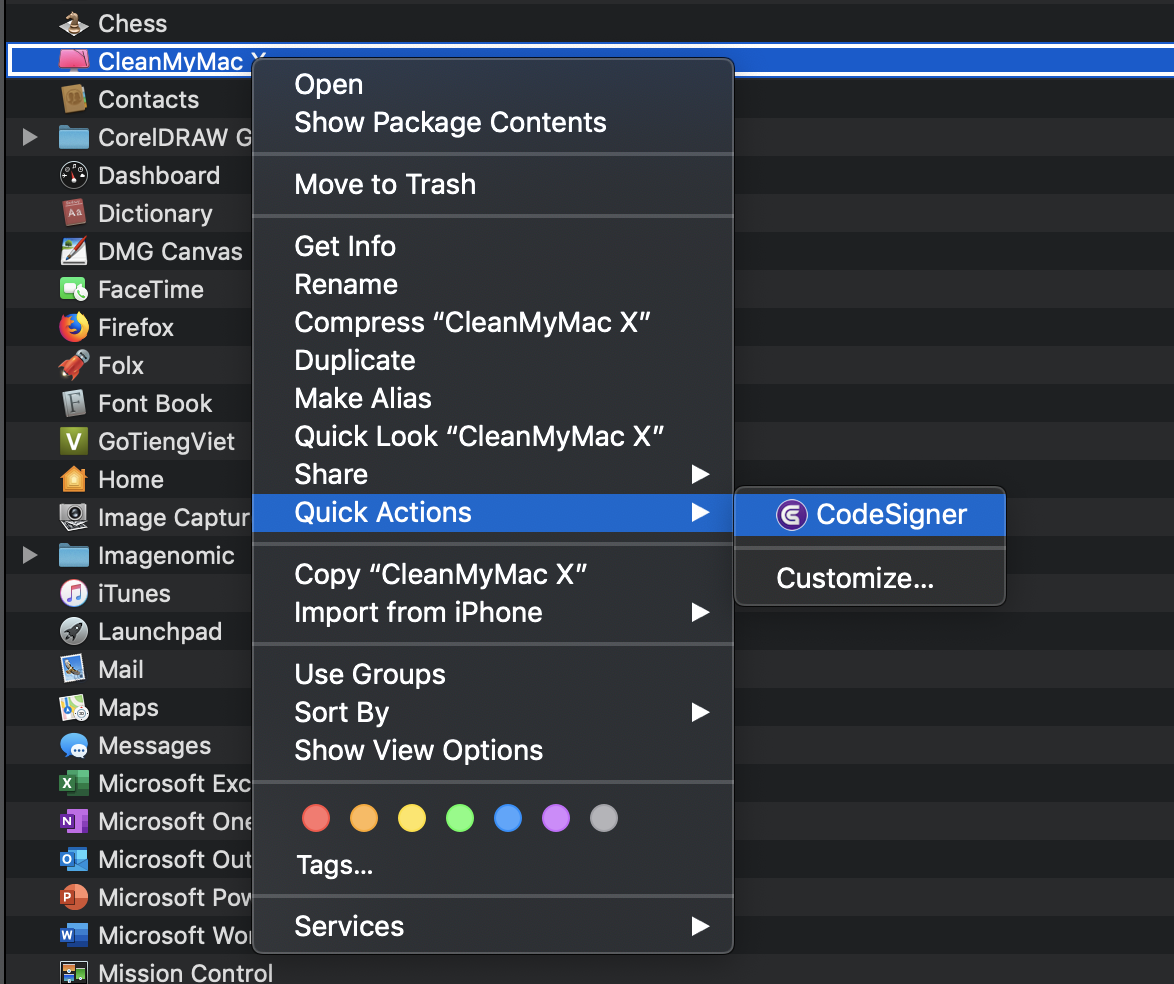Click Get Info in the context menu

(345, 246)
